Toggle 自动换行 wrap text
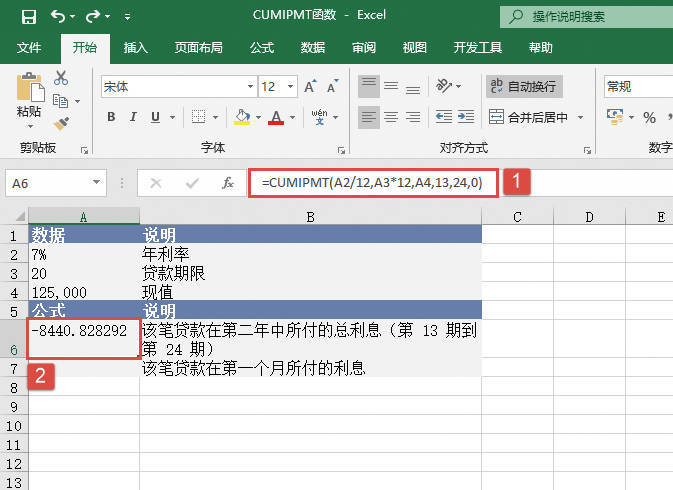Screen dimensions: 673x490 (523, 87)
